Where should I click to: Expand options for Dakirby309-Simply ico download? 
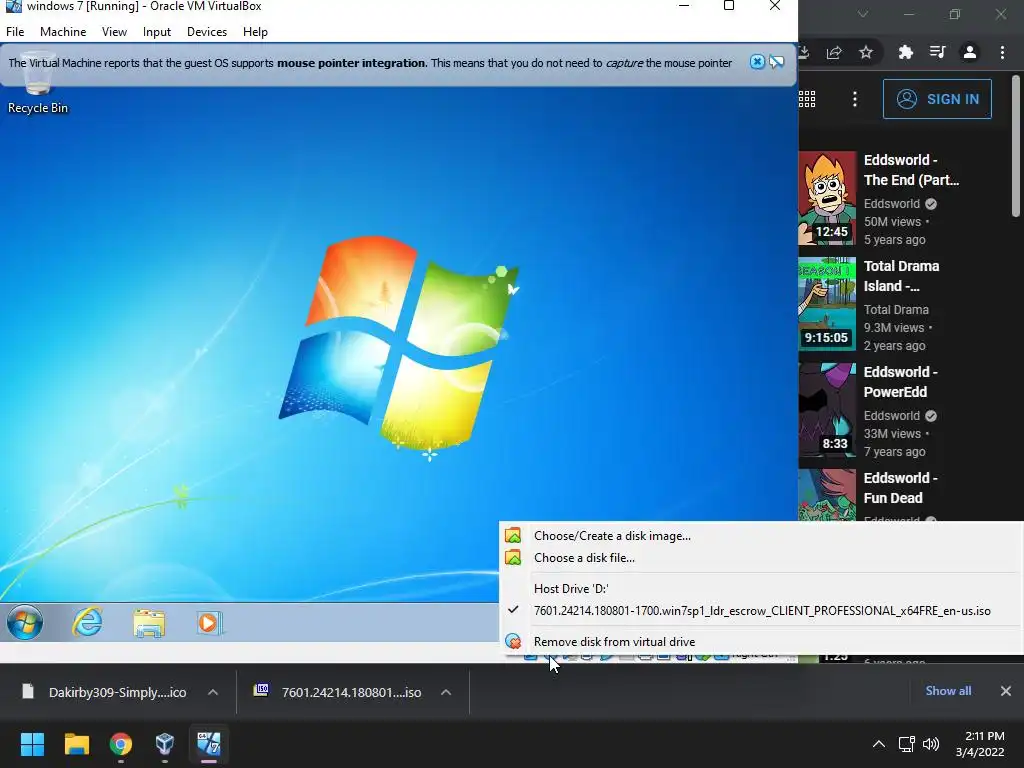pyautogui.click(x=213, y=692)
